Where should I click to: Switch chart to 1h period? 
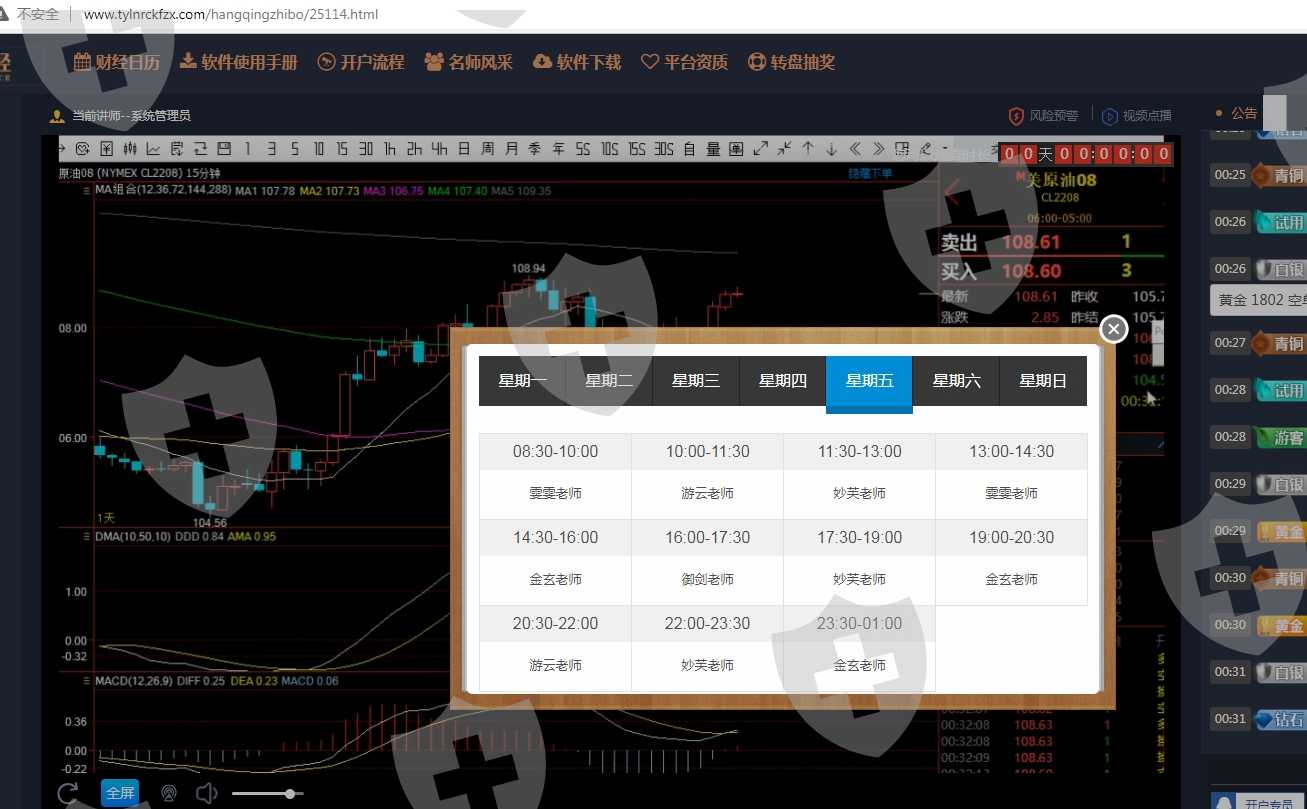tap(390, 149)
